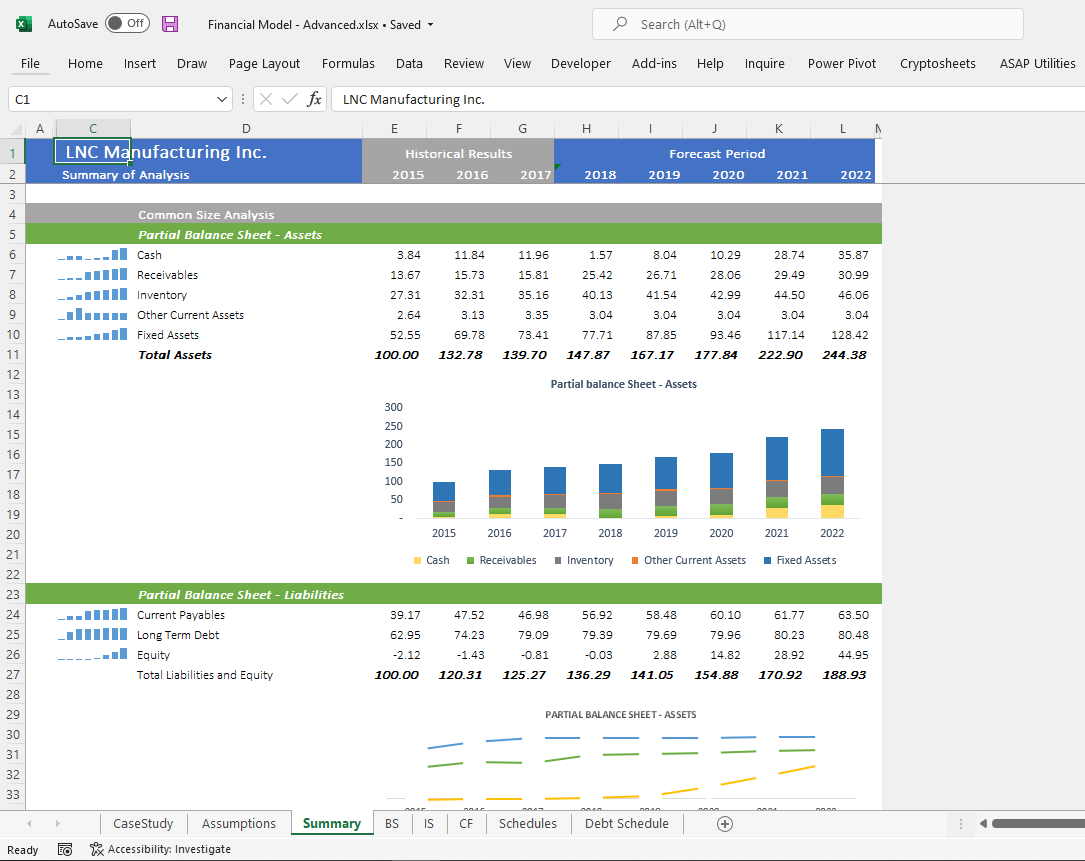Click the Insert Function fx icon
Screen dimensions: 1085x861
[x=314, y=99]
